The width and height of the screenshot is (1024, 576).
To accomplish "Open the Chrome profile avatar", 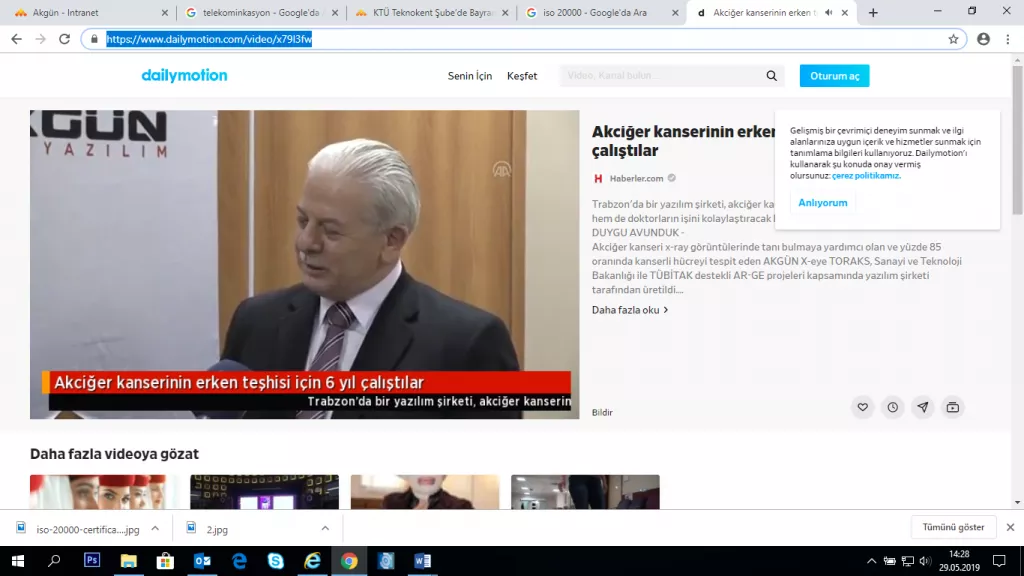I will tap(983, 39).
